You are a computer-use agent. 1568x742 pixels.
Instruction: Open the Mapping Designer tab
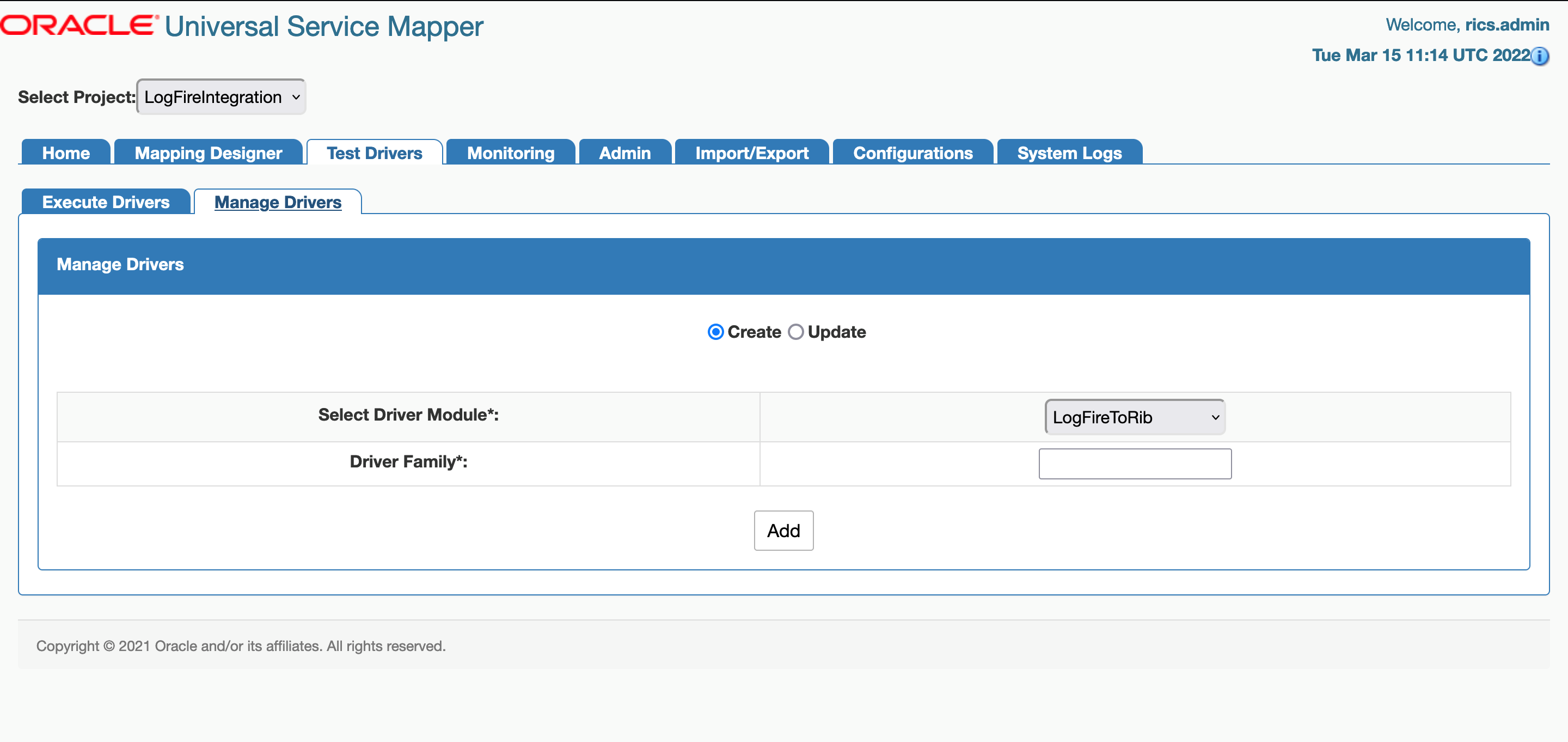(207, 153)
